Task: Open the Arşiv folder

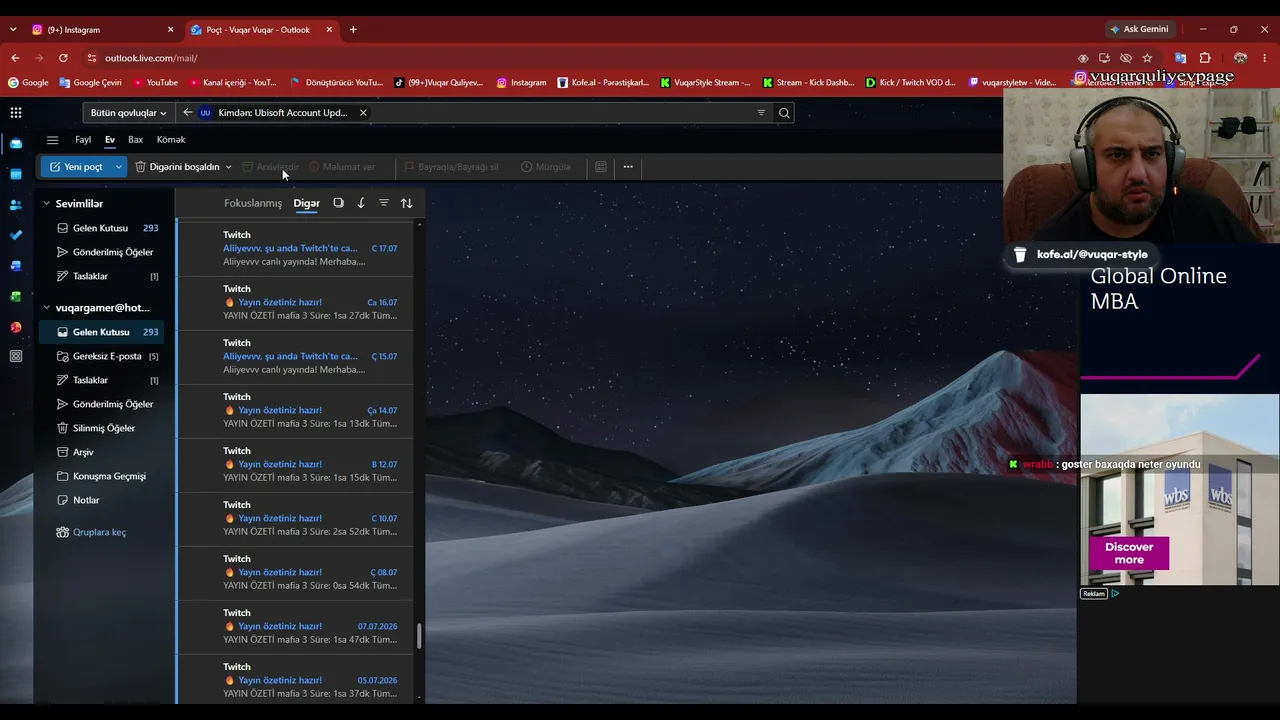Action: [x=104, y=452]
